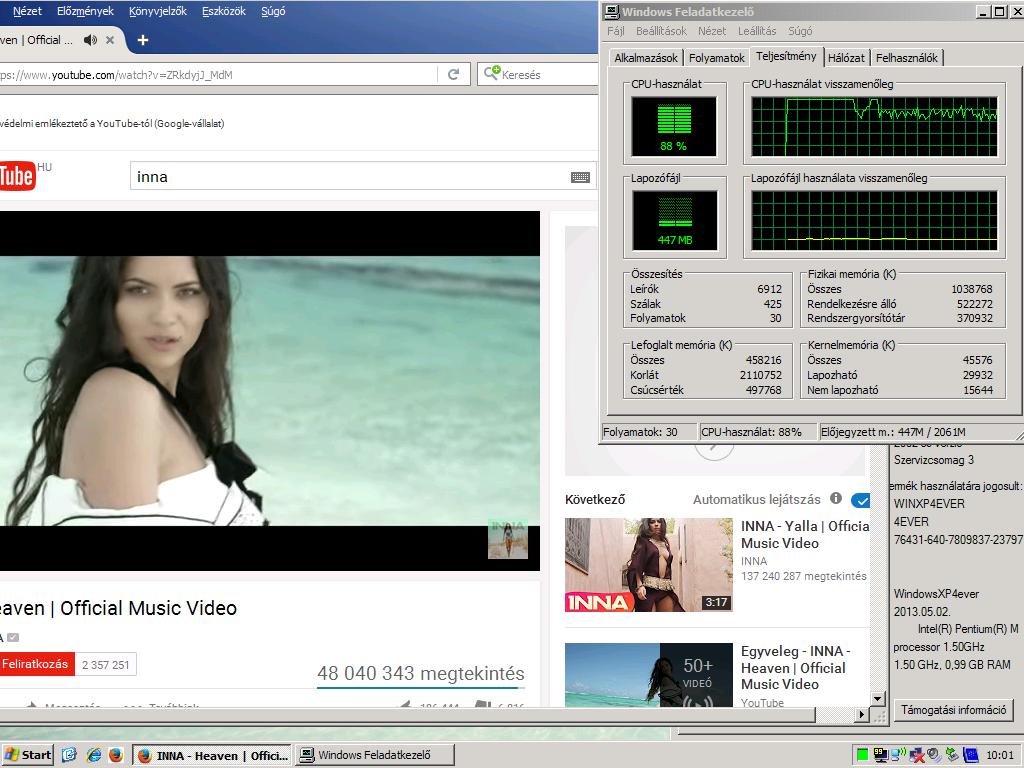Open the autoplay info icon
Screen dimensions: 1024x768
pyautogui.click(x=836, y=498)
